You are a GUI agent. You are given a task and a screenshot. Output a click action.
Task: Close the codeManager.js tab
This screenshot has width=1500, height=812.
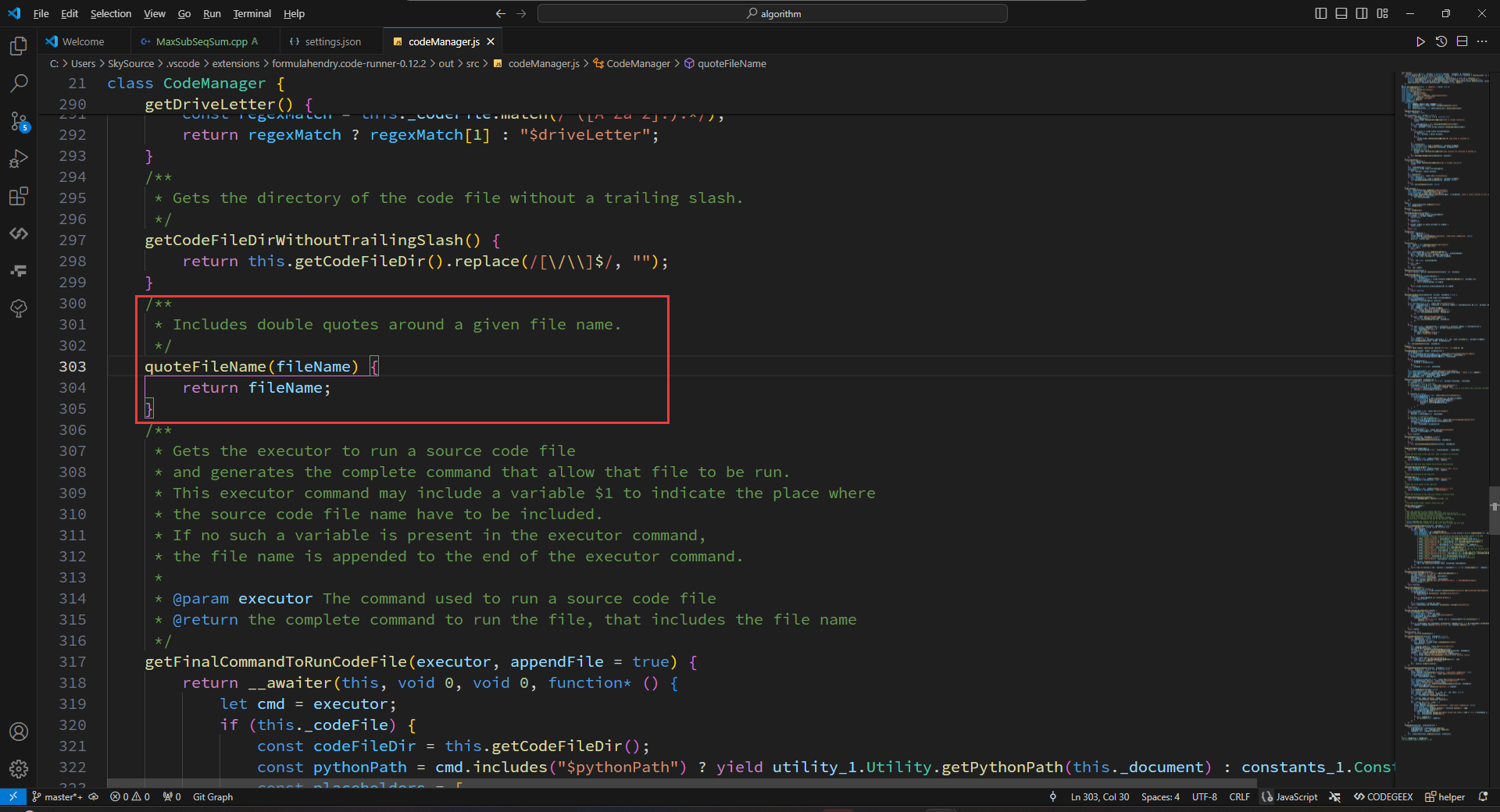coord(491,41)
